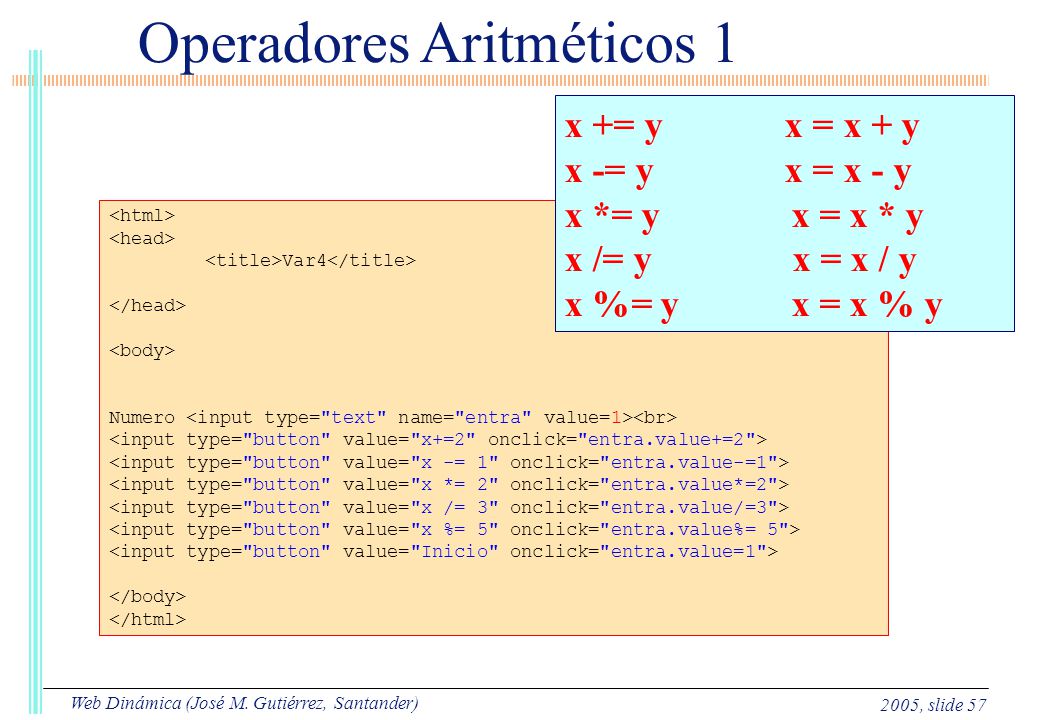
Task: Select the 'x = x * y' expression
Action: 857,217
